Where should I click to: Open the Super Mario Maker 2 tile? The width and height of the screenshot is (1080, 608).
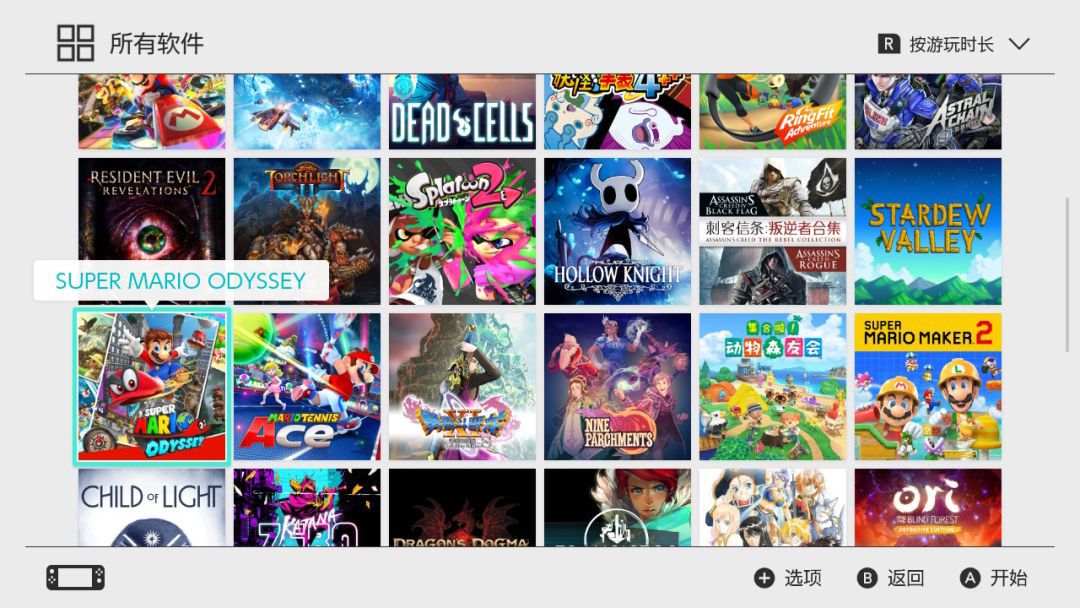pos(928,386)
